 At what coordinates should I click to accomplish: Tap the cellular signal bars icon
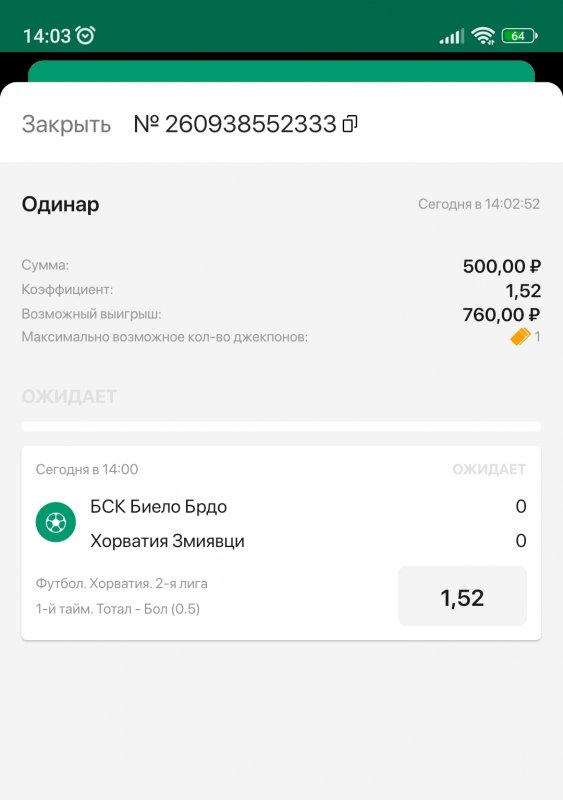pos(452,36)
